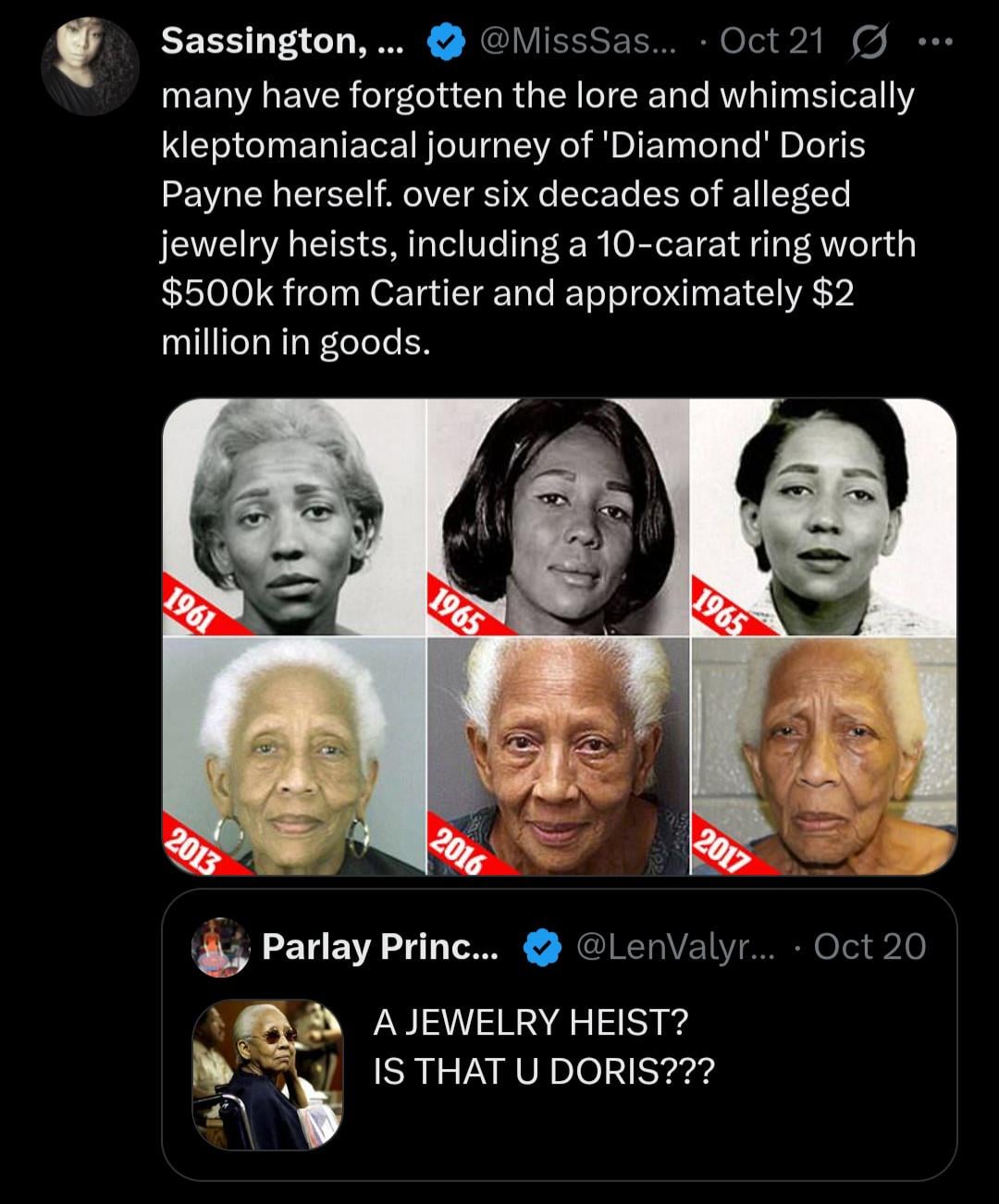The height and width of the screenshot is (1204, 999).
Task: Open Sassington's profile avatar
Action: [x=90, y=66]
